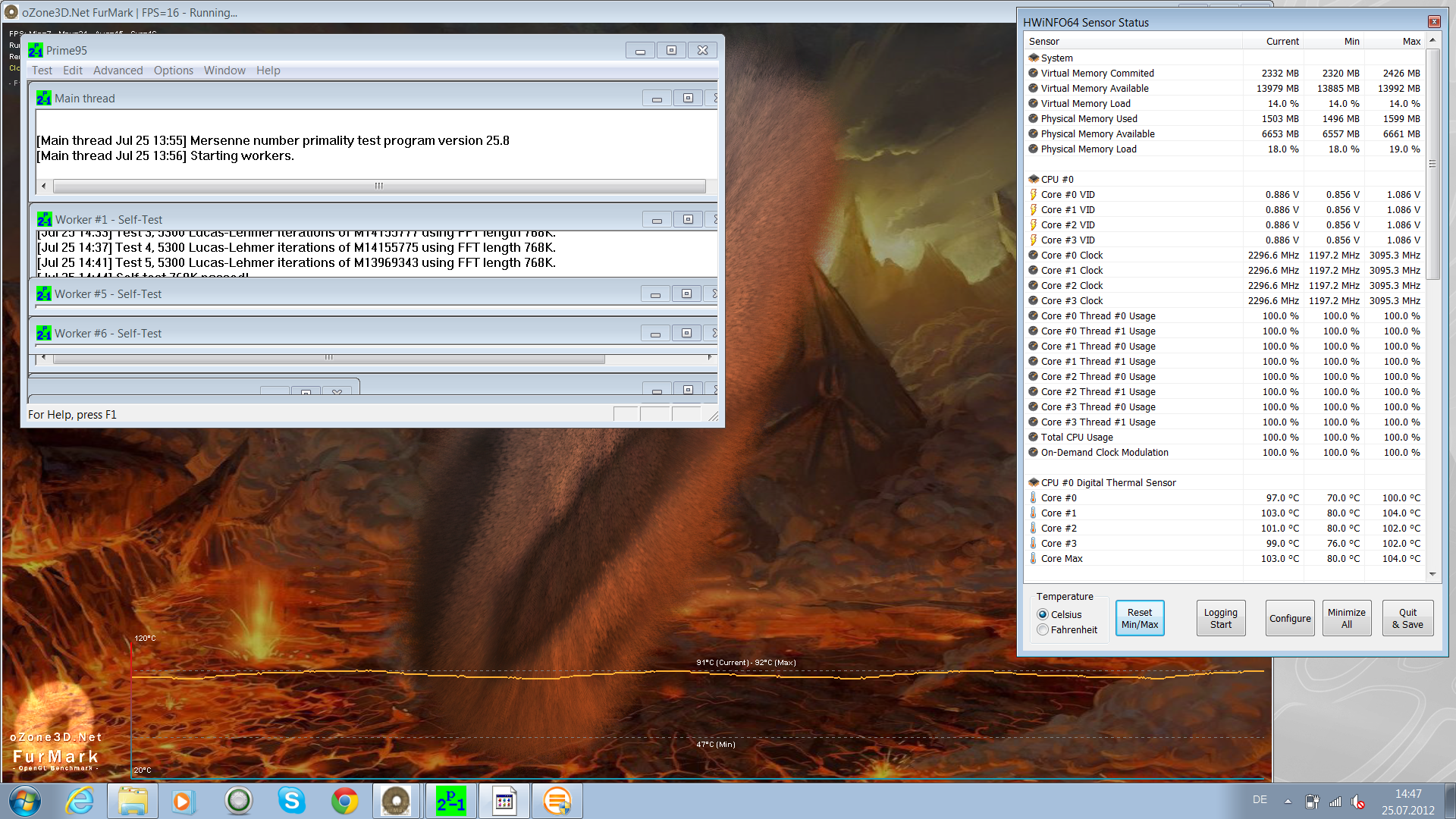The height and width of the screenshot is (819, 1456).
Task: Select the Celsius temperature option
Action: (1043, 614)
